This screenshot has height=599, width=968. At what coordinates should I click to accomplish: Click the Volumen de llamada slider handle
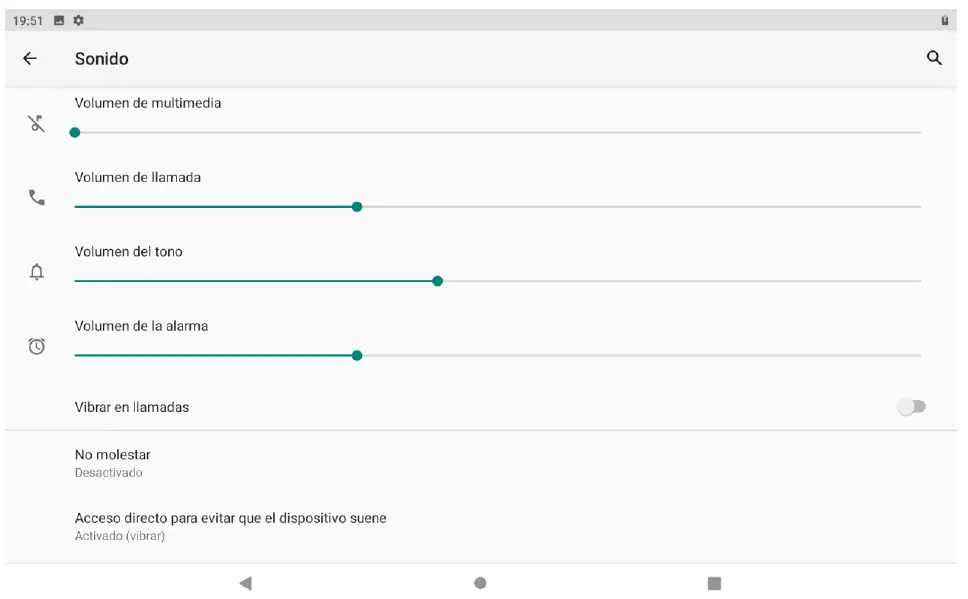coord(357,207)
